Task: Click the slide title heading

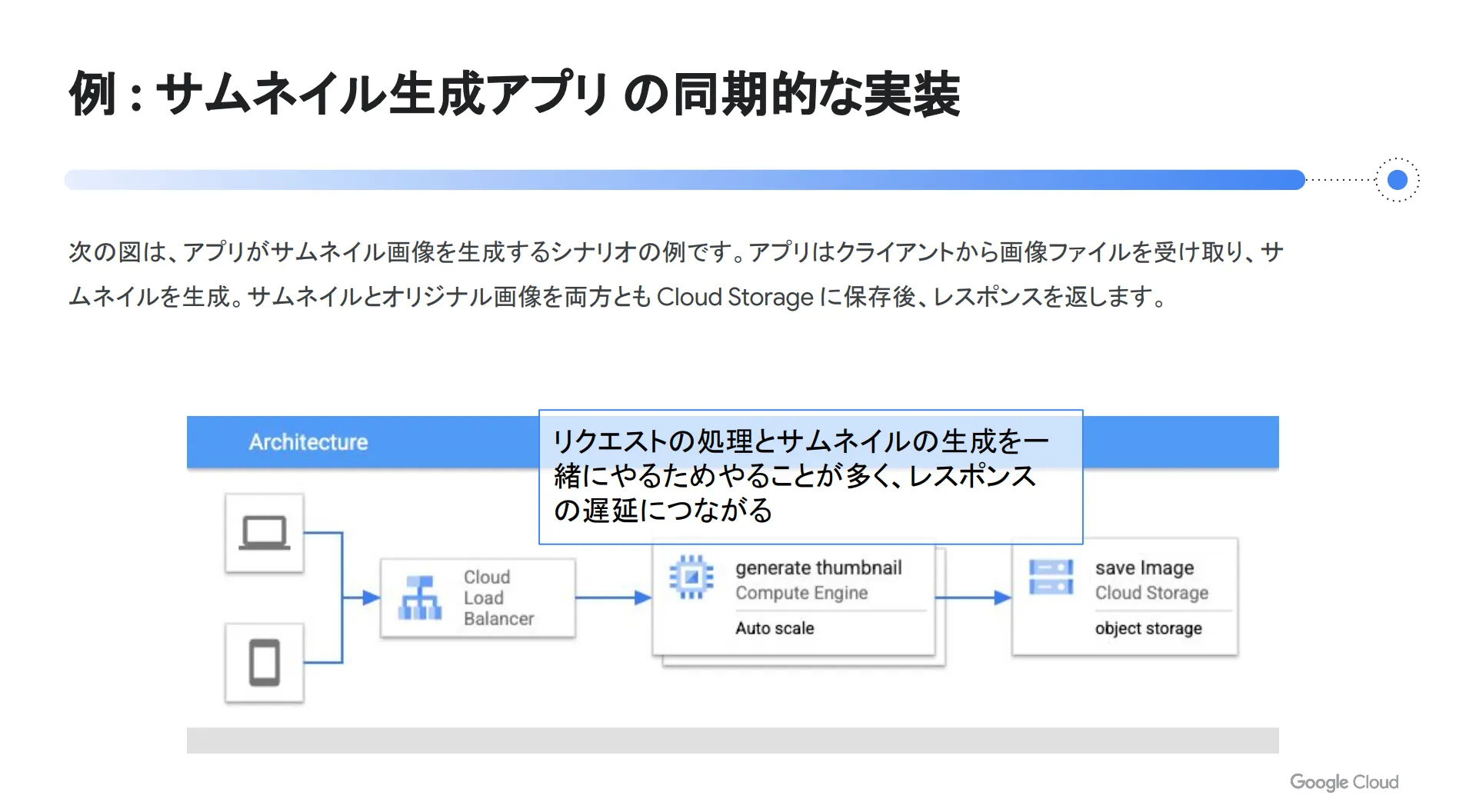Action: click(x=515, y=94)
